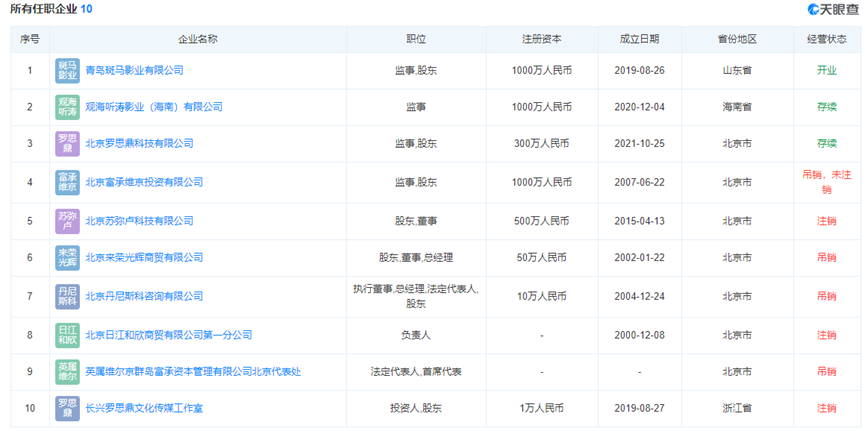Open 北京丹尼斯科咨询有限公司 link
Screen dimensions: 865x431
(x=144, y=296)
